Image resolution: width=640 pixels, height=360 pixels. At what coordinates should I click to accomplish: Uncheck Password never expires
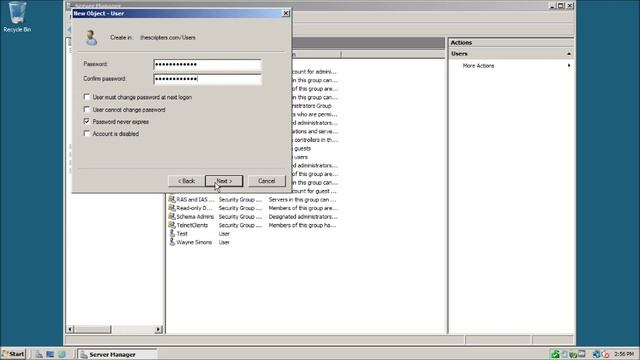click(x=87, y=121)
